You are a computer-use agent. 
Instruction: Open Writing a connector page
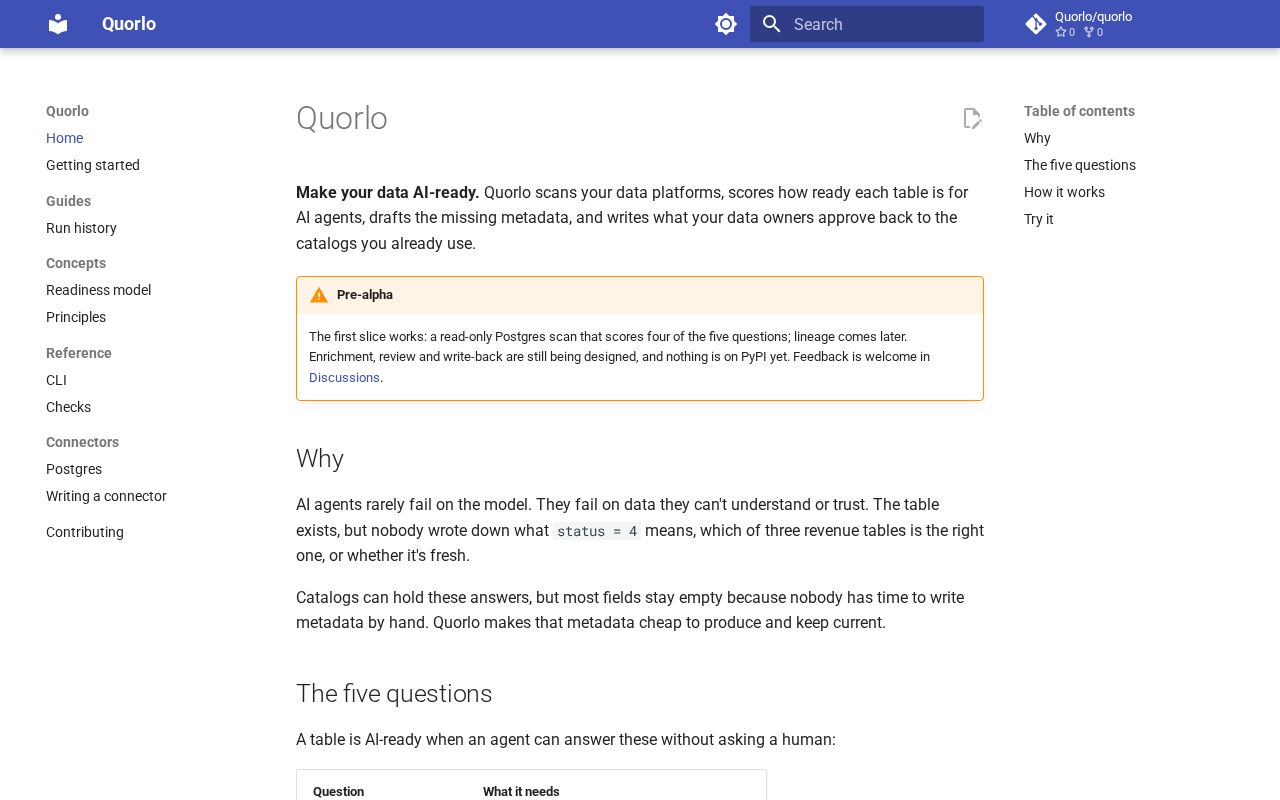pos(106,496)
